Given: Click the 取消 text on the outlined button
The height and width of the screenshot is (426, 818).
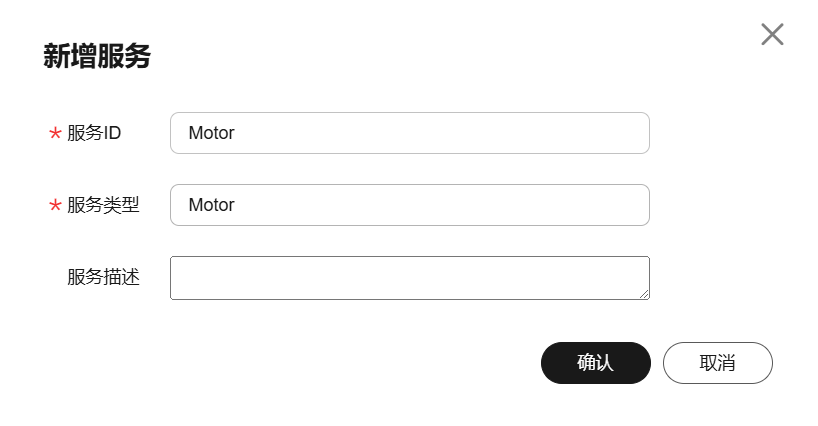Looking at the screenshot, I should tap(718, 363).
